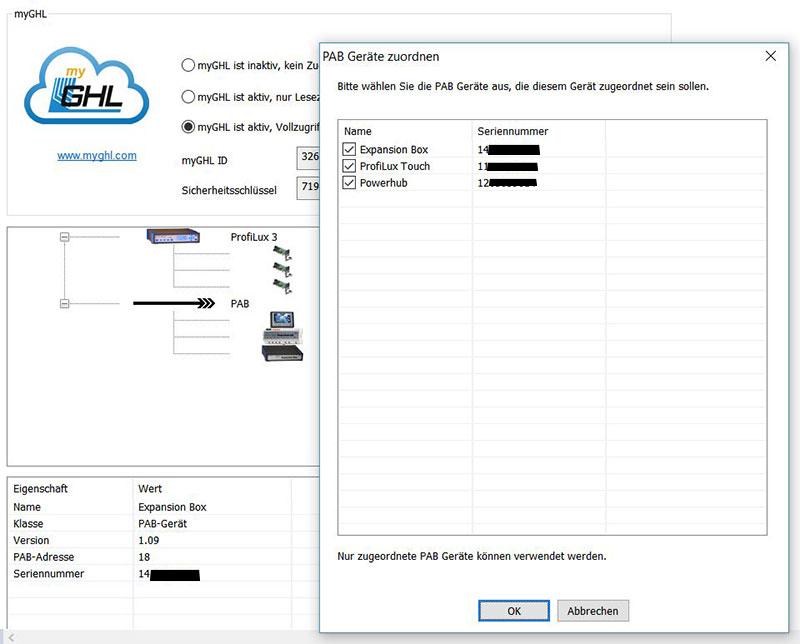The width and height of the screenshot is (800, 644).
Task: Select the ProfiLux 3 device icon
Action: 170,238
